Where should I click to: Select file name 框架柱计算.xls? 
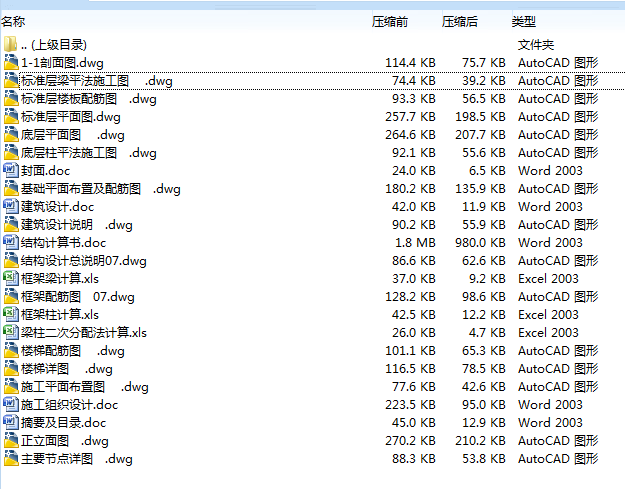[60, 315]
